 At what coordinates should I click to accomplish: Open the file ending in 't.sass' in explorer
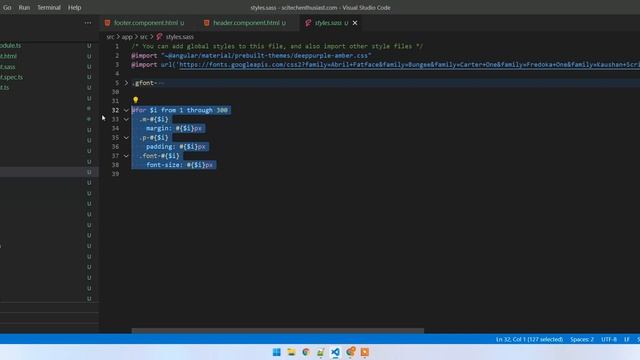tap(8, 67)
